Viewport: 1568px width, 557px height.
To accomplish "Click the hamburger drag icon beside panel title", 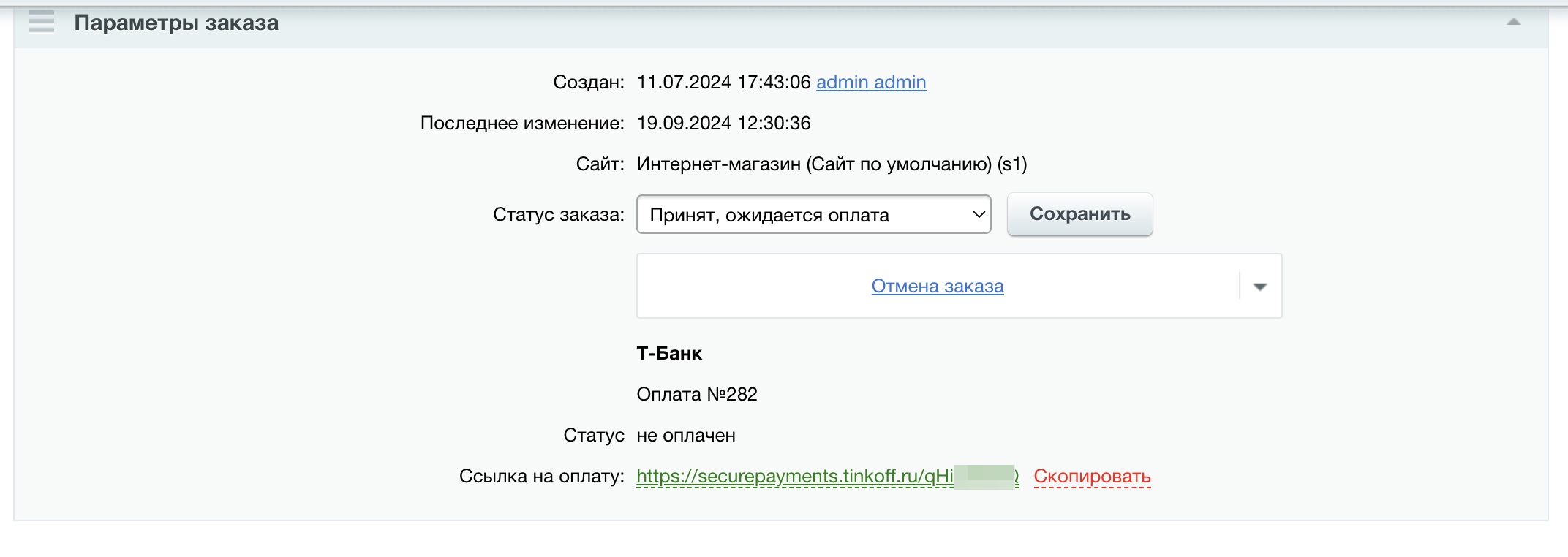I will 42,23.
